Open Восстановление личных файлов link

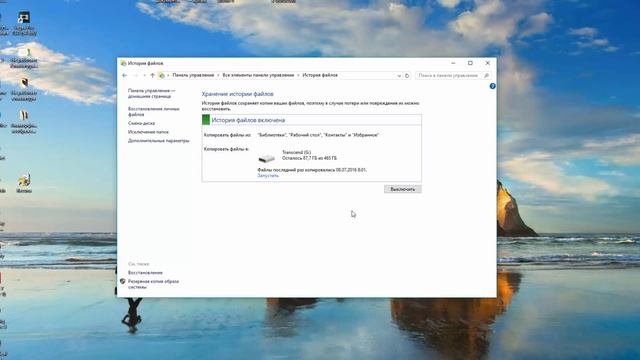pos(154,112)
